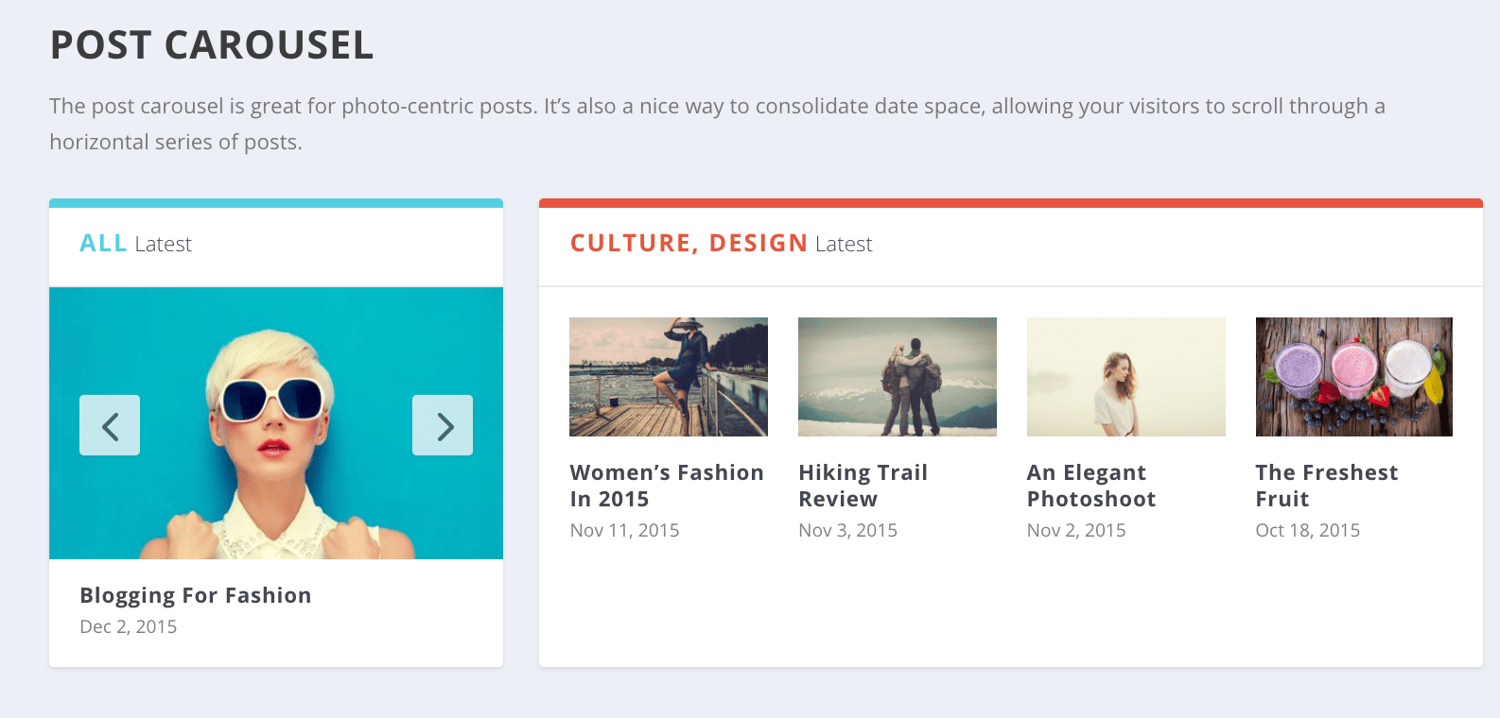Open the Hiking Trail Review post link
The image size is (1500, 718).
point(863,485)
